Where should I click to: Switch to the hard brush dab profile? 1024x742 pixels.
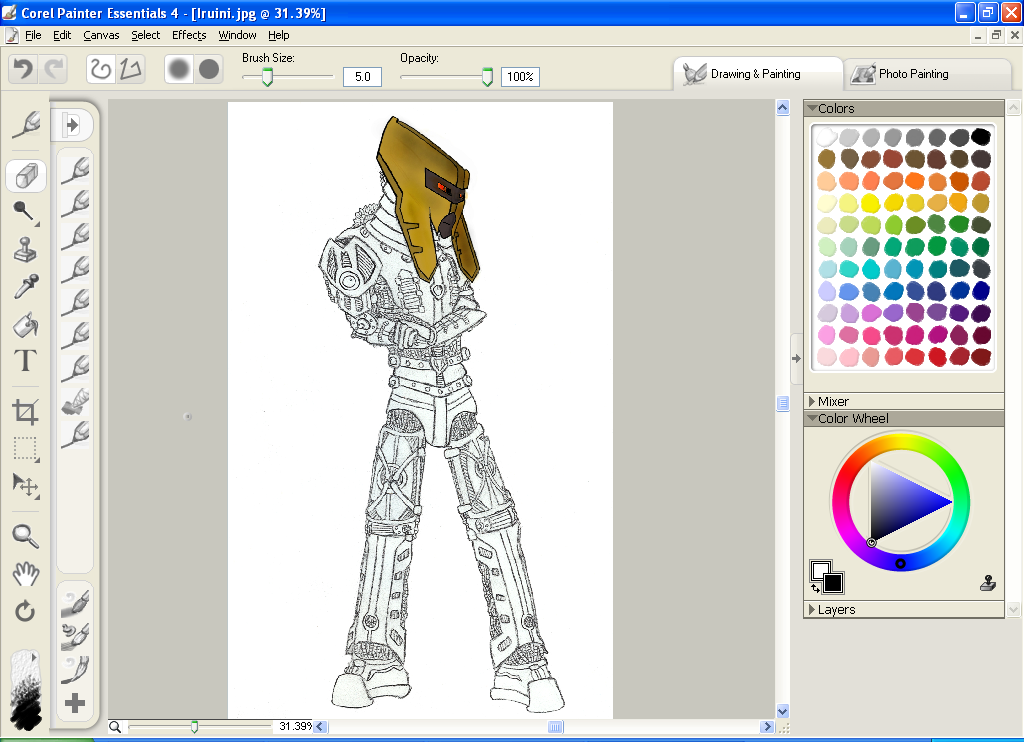coord(207,69)
